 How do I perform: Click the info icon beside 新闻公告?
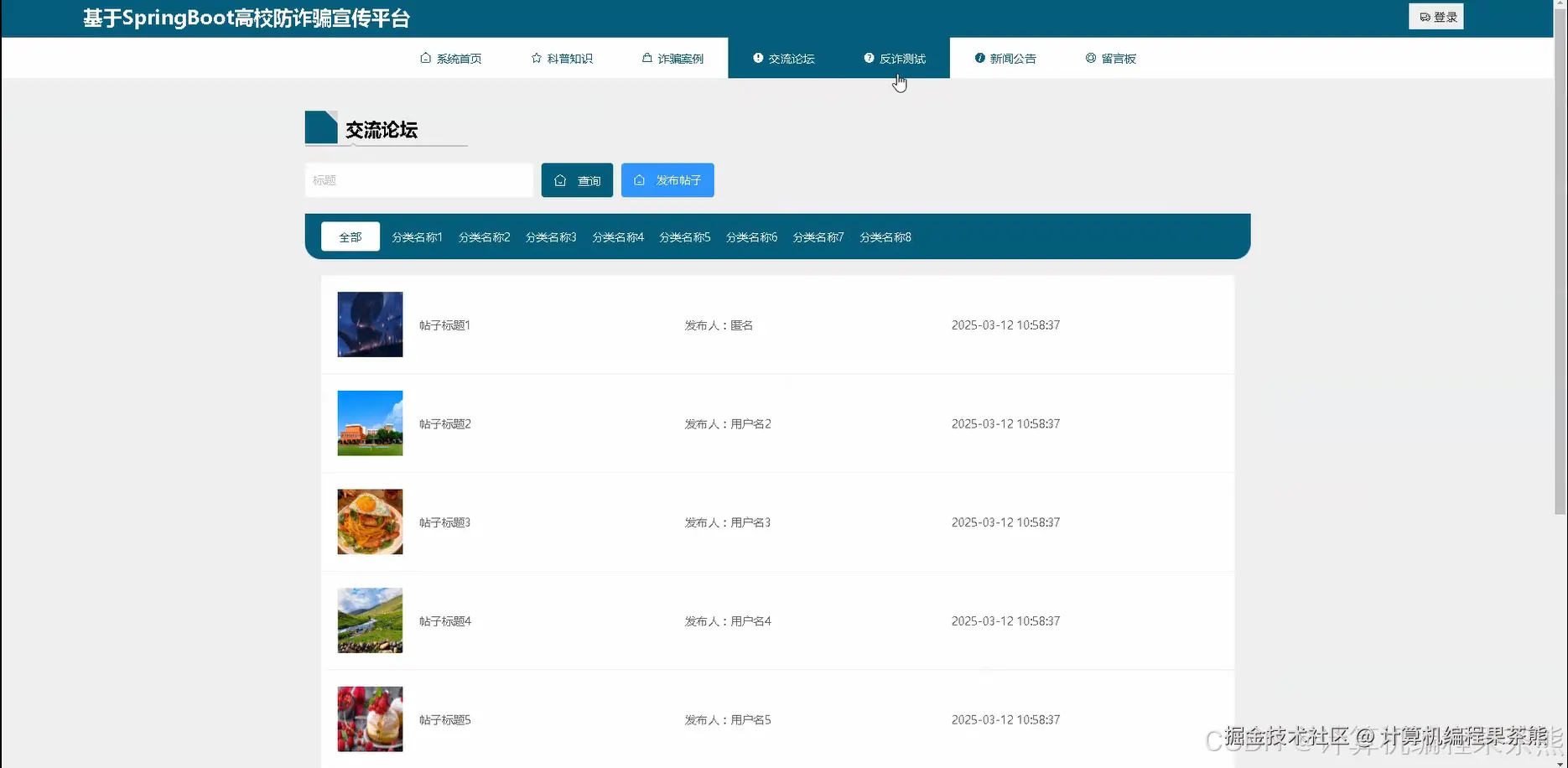point(980,58)
